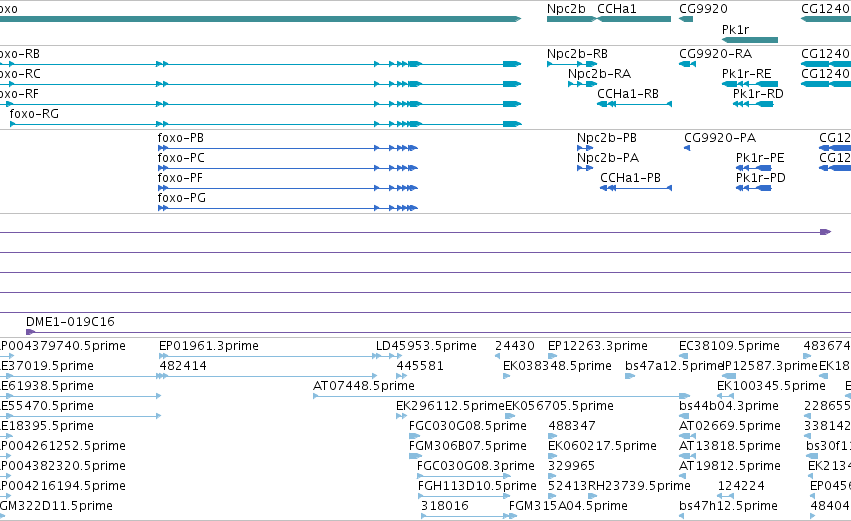
Task: Open the CG9920 gene feature label
Action: [x=703, y=9]
